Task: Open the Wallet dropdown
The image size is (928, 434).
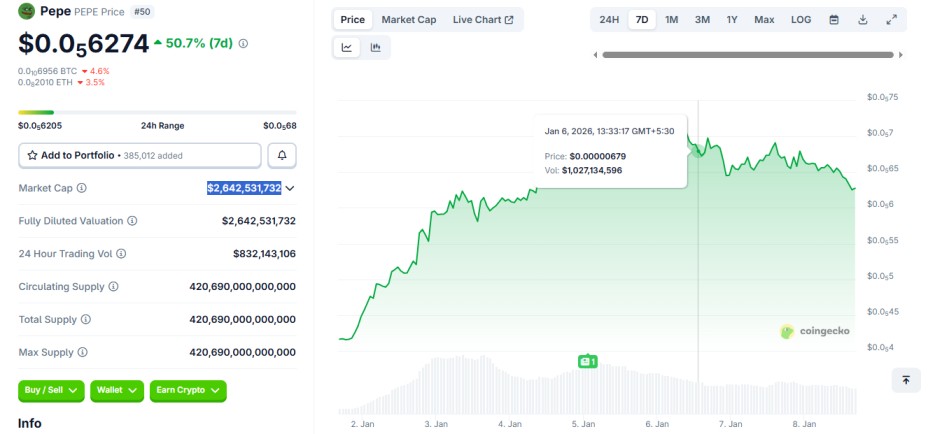Action: (117, 391)
